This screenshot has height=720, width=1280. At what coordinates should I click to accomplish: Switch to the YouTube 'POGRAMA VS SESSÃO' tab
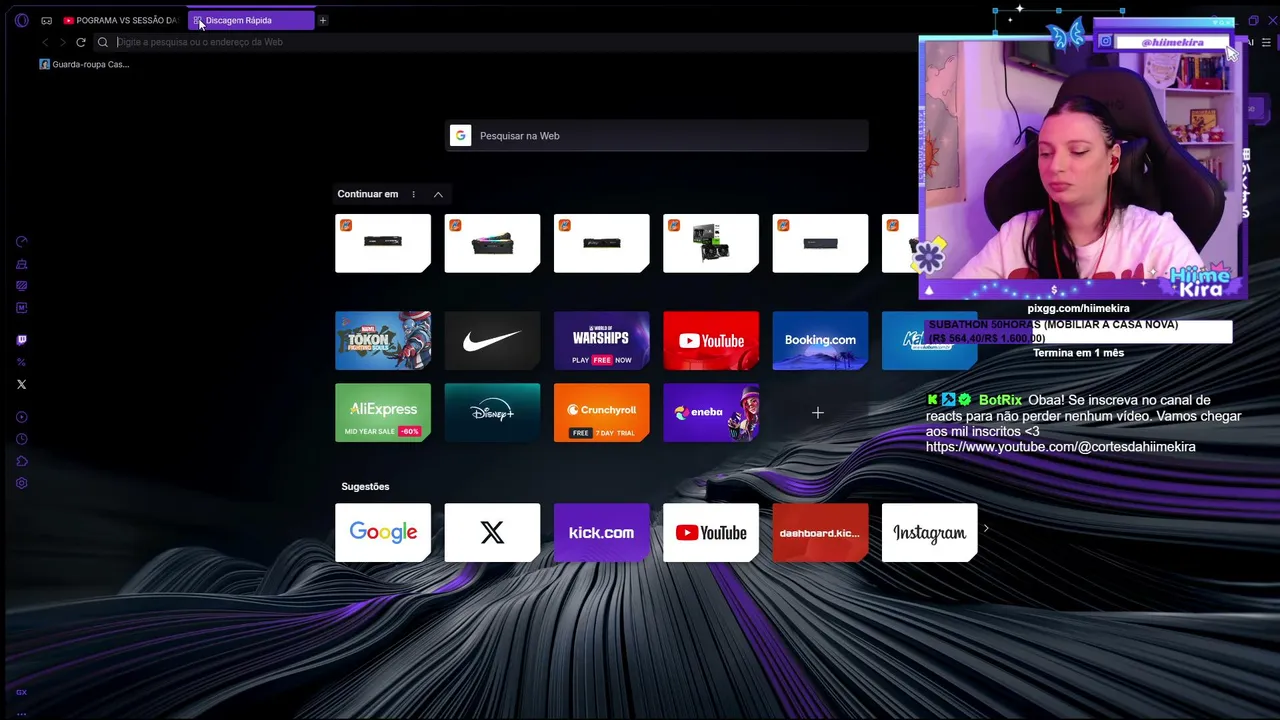pyautogui.click(x=120, y=20)
